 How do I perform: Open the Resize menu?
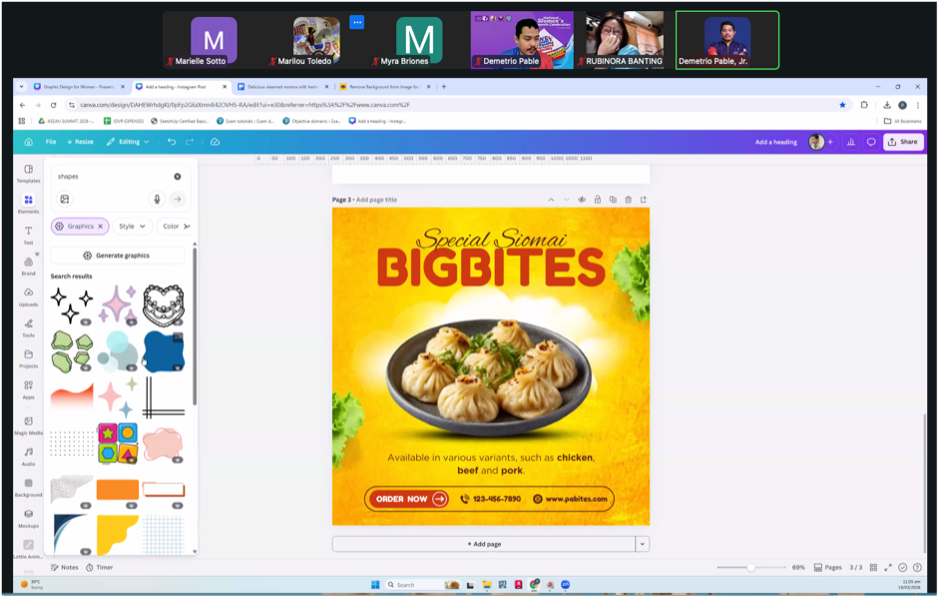pos(80,142)
